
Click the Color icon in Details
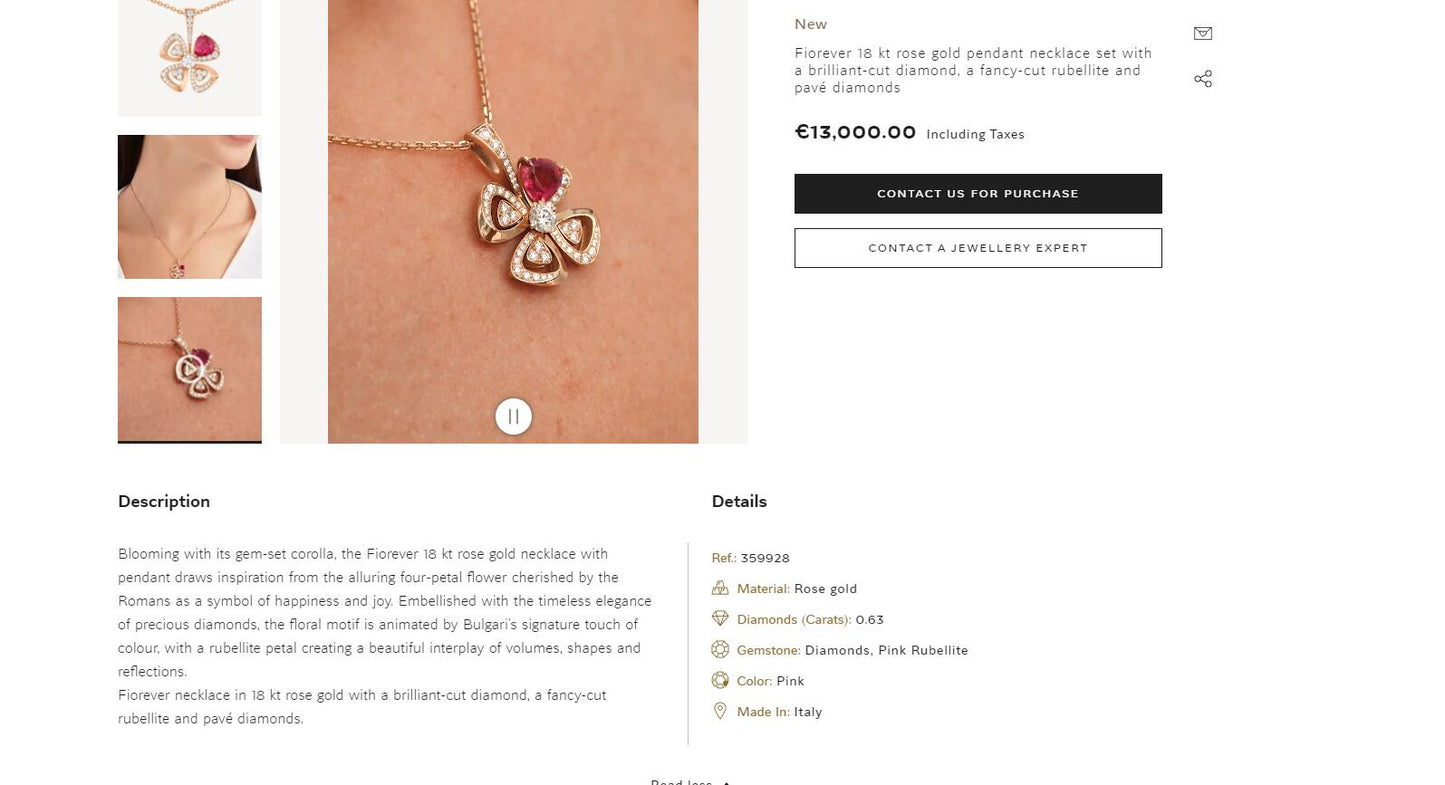coord(720,681)
